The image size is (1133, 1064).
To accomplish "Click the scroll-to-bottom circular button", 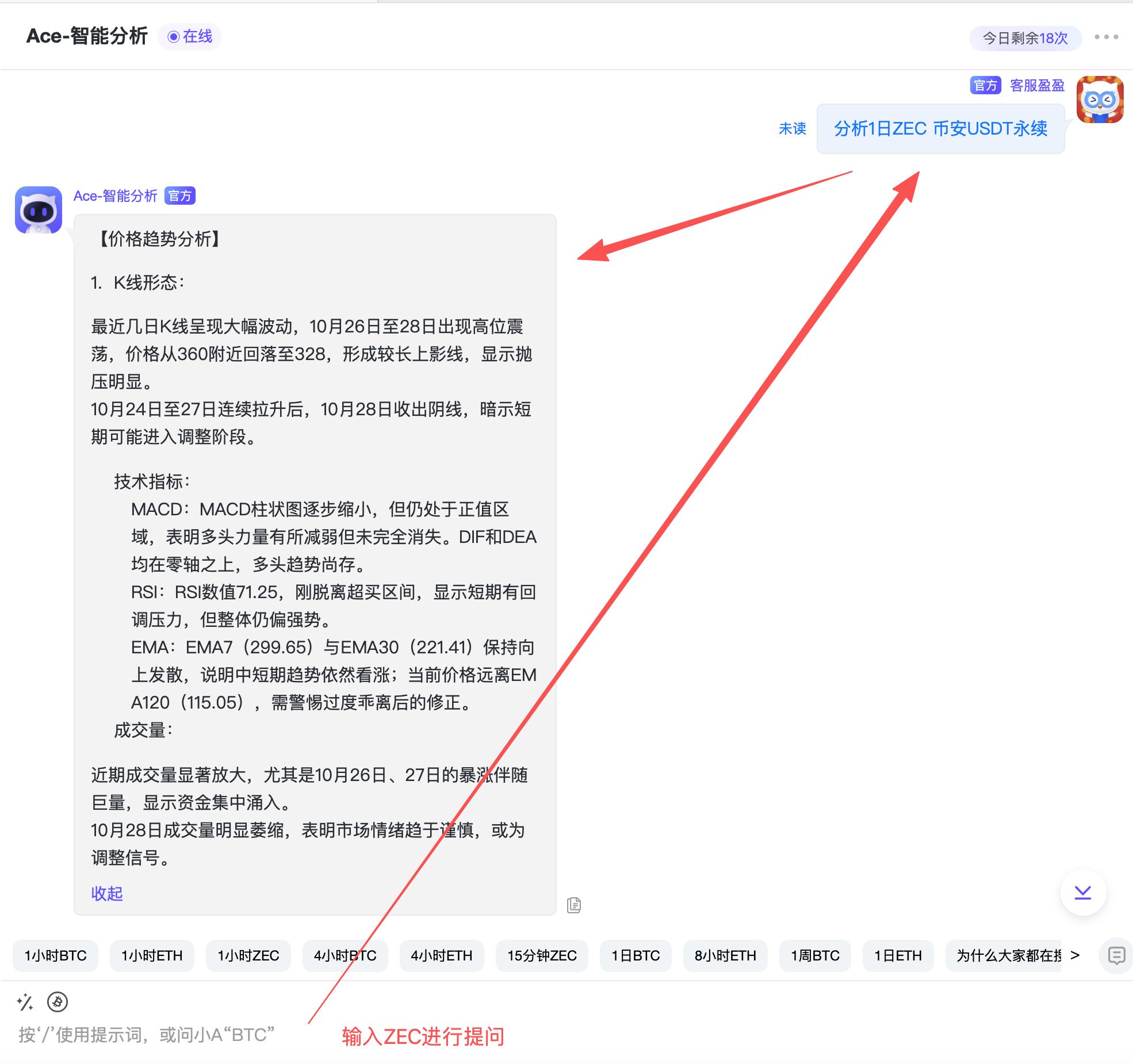I will pos(1084,892).
